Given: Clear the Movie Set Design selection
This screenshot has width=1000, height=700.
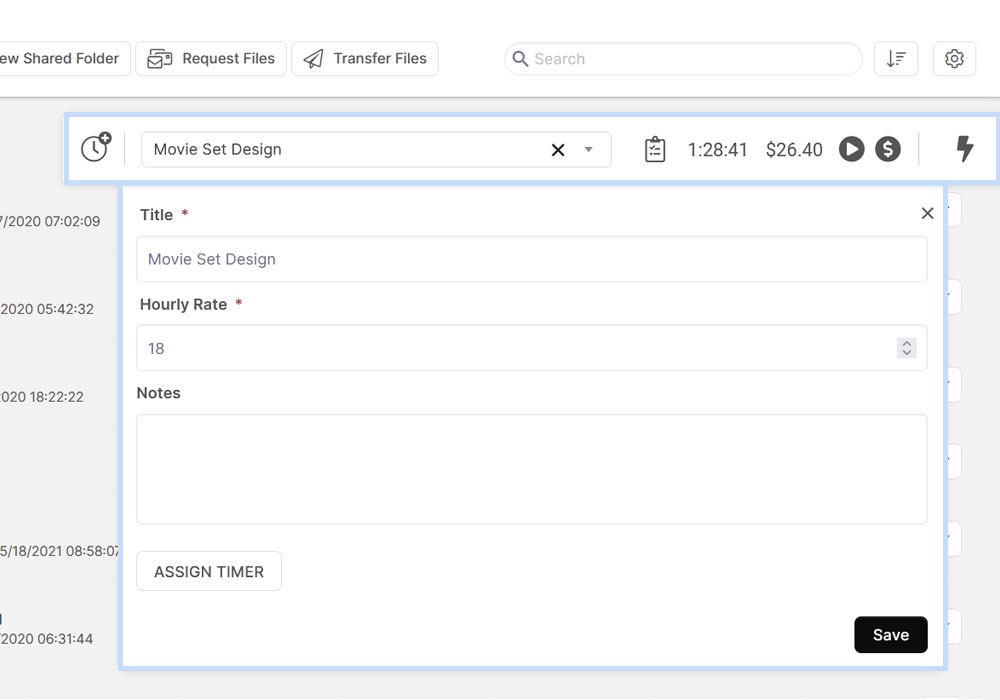Looking at the screenshot, I should [x=558, y=150].
